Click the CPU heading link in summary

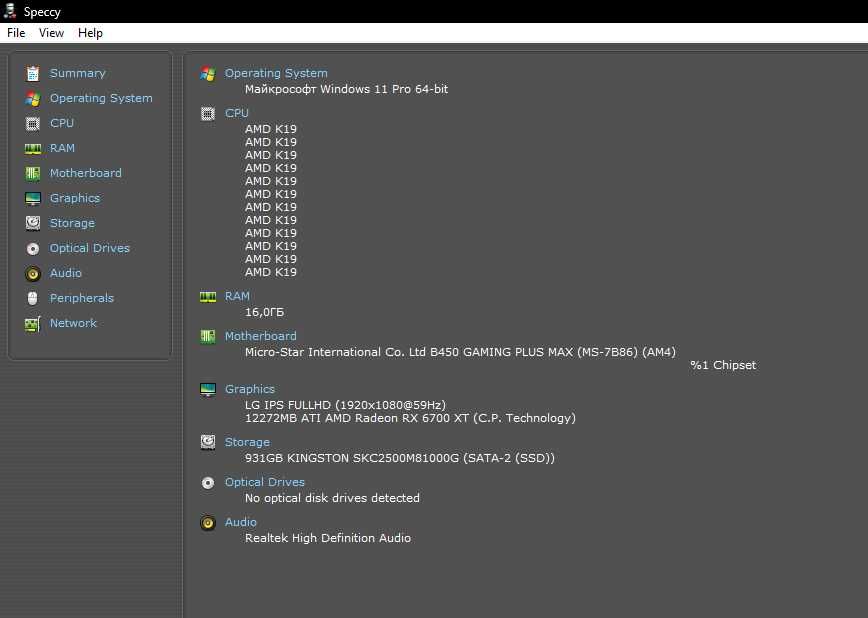tap(237, 113)
